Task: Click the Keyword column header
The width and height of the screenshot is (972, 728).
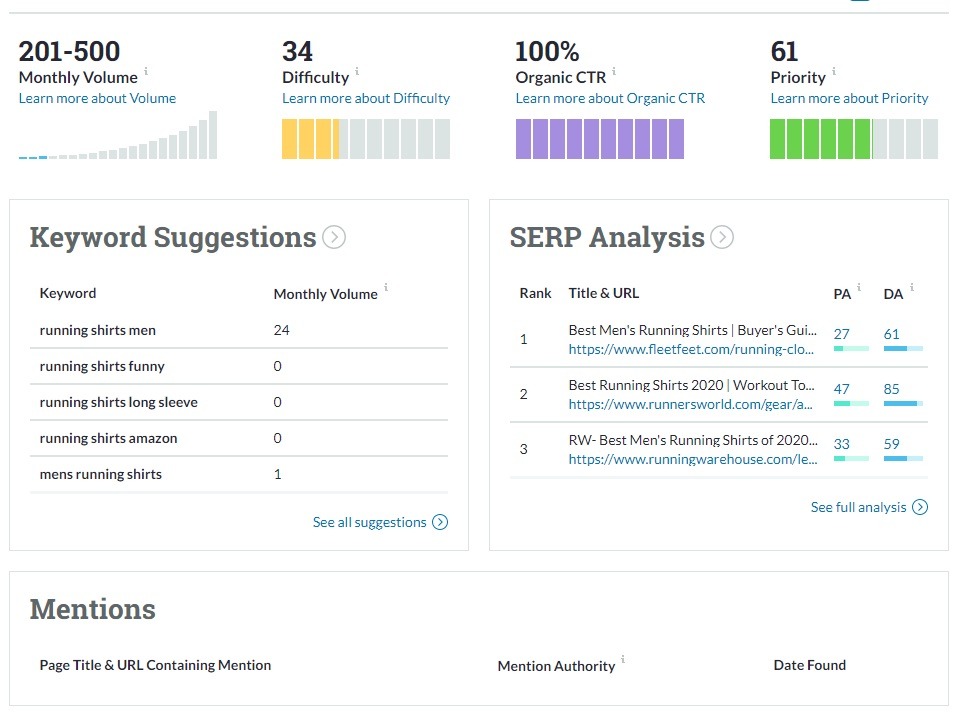Action: coord(68,293)
